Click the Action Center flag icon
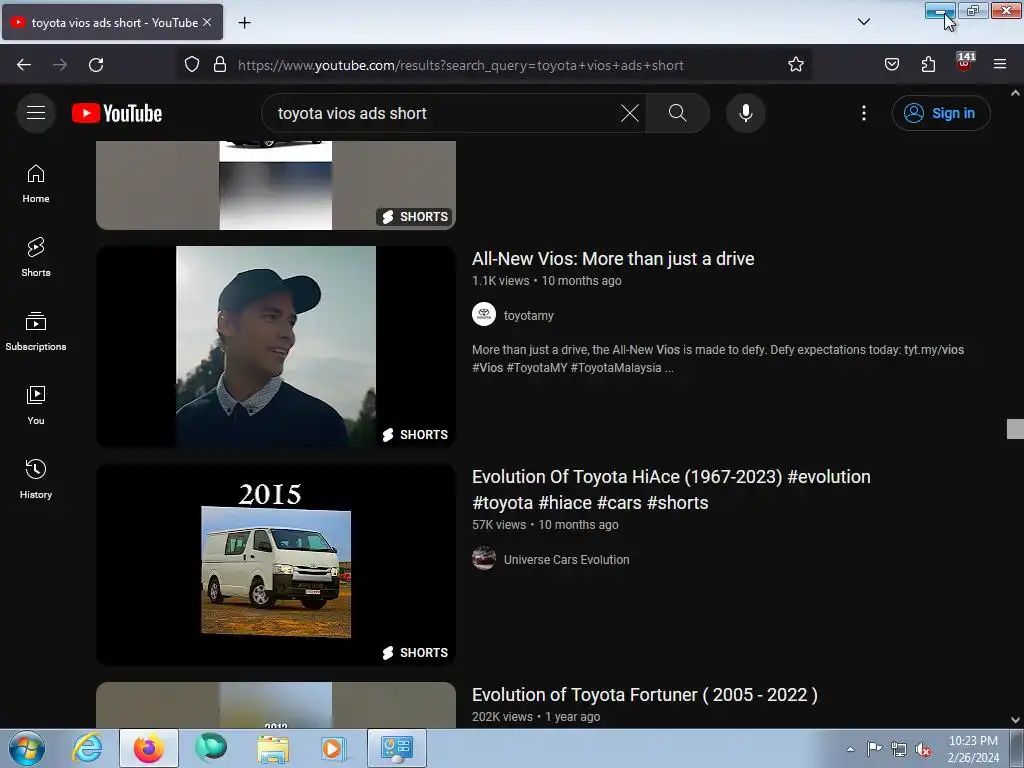 click(x=874, y=748)
